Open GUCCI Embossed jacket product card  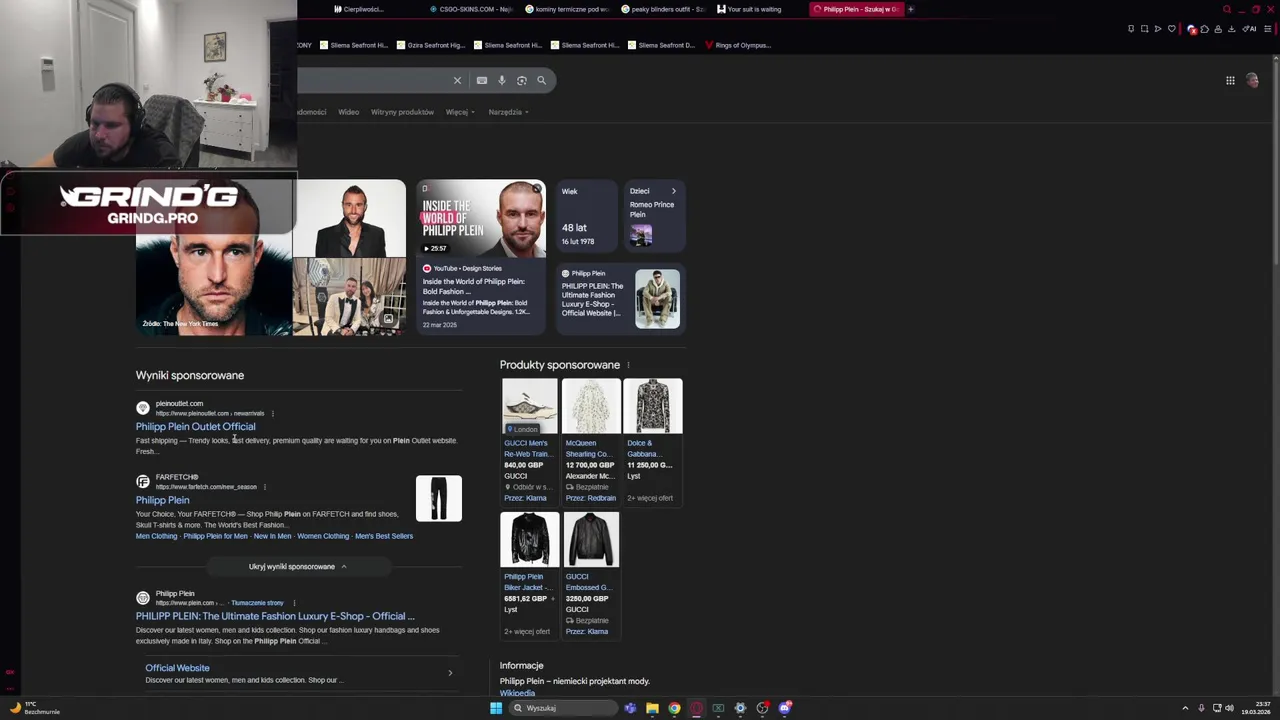point(590,574)
